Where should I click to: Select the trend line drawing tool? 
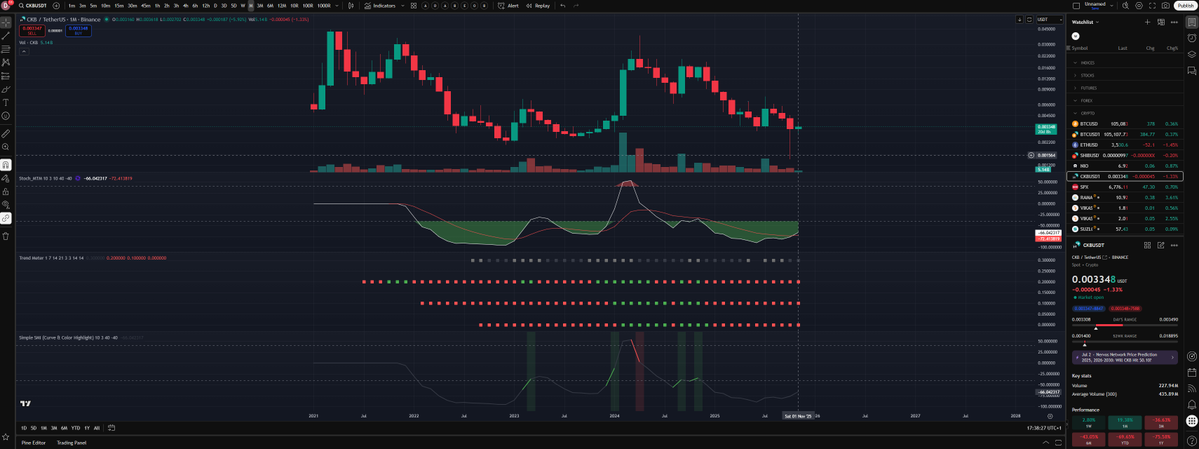point(7,36)
